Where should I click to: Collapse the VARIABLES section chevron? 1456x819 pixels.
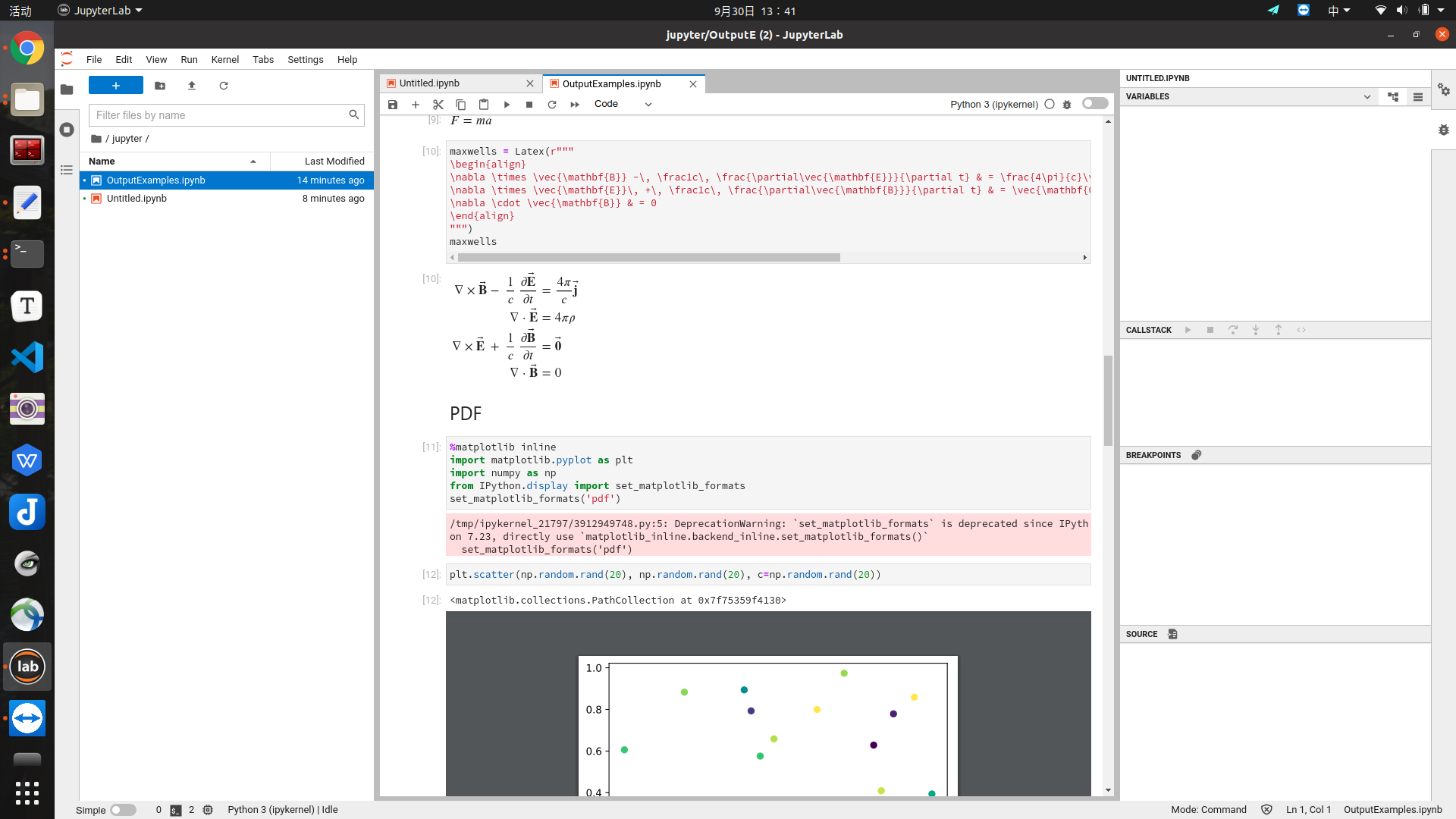tap(1367, 96)
